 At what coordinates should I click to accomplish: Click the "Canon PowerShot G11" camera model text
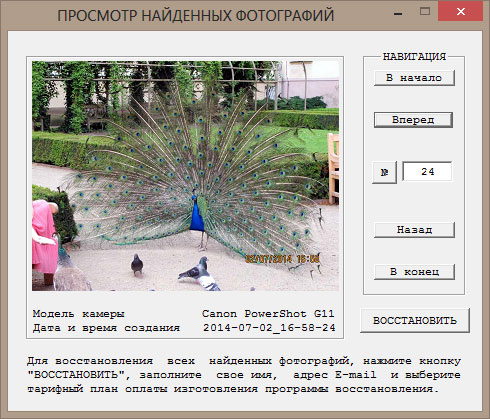268,314
